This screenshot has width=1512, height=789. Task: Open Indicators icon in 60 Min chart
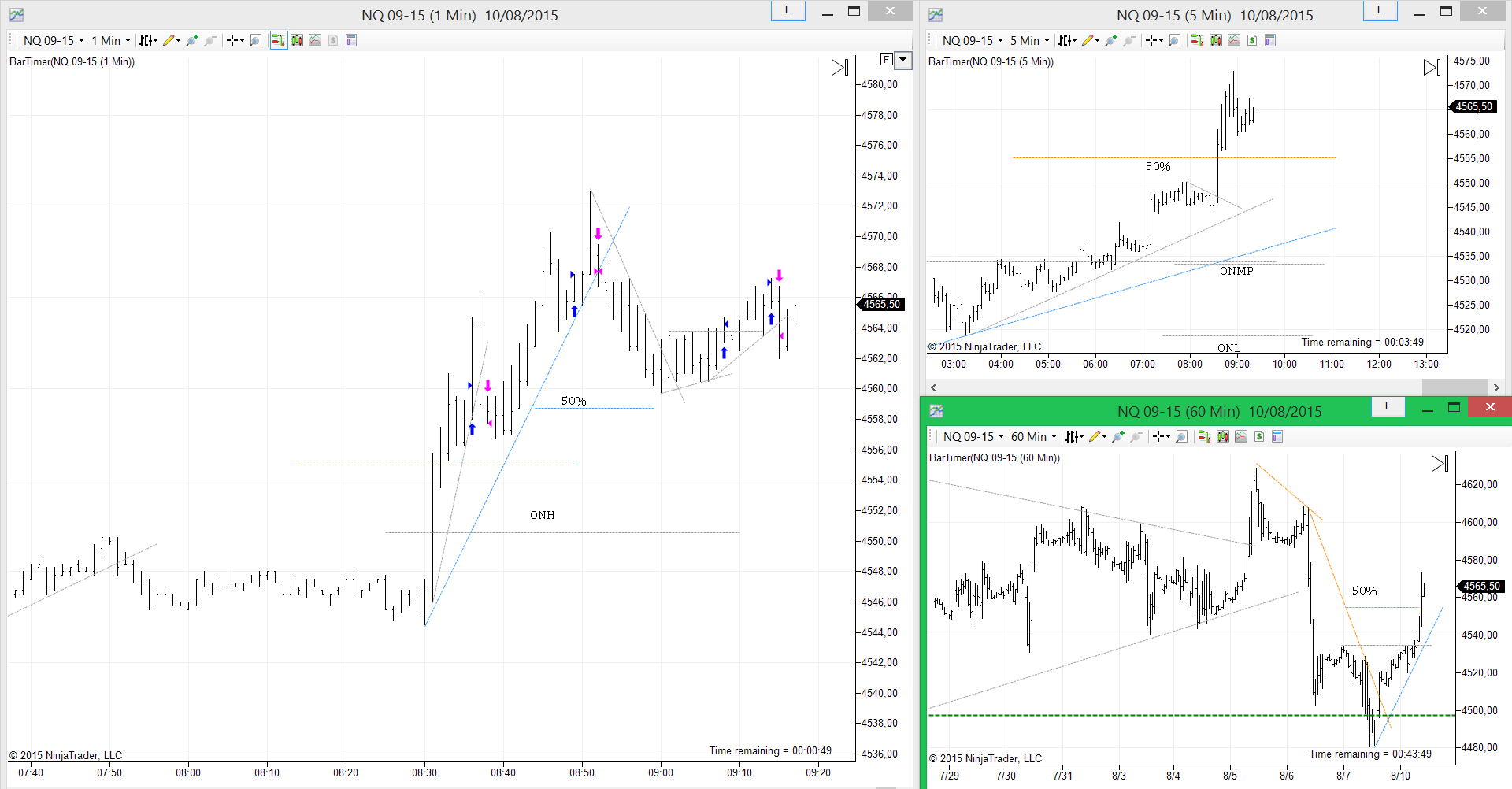pyautogui.click(x=1241, y=436)
